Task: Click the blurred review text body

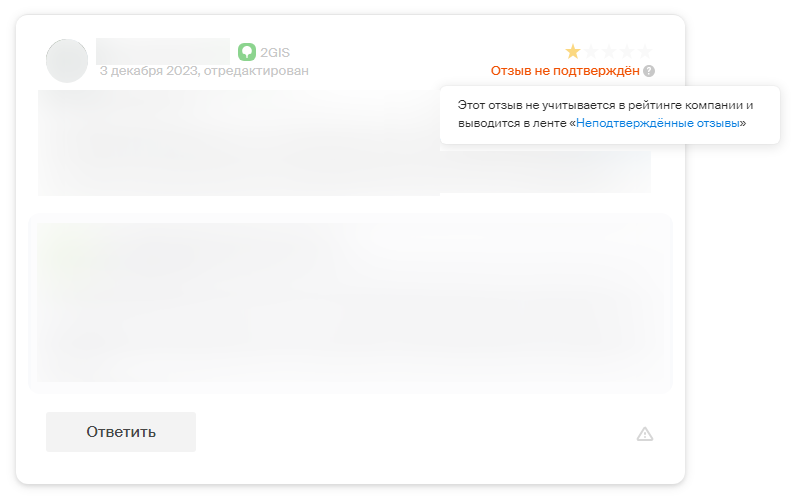Action: (240, 142)
